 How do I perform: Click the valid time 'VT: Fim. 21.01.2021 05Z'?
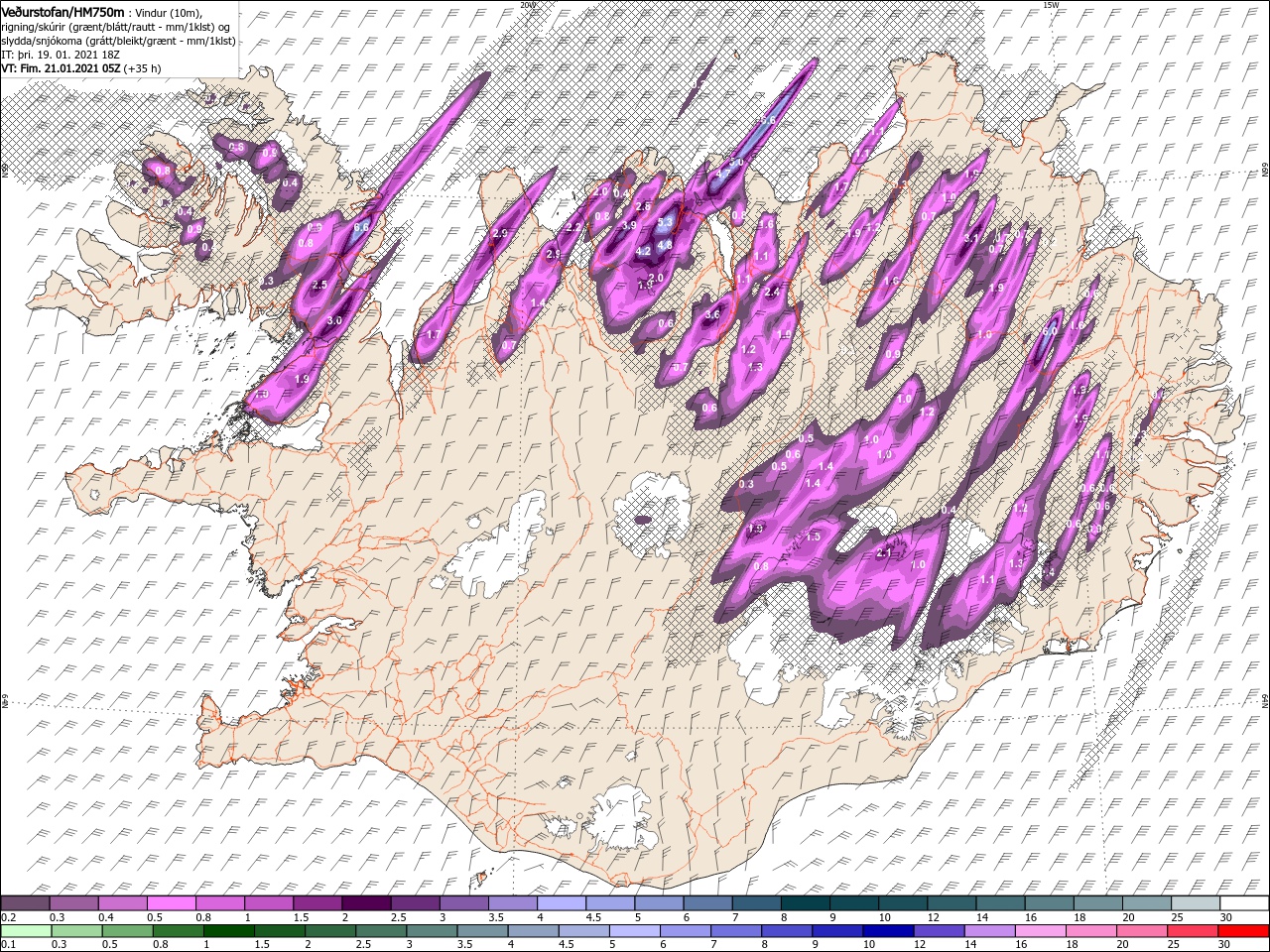pos(60,68)
